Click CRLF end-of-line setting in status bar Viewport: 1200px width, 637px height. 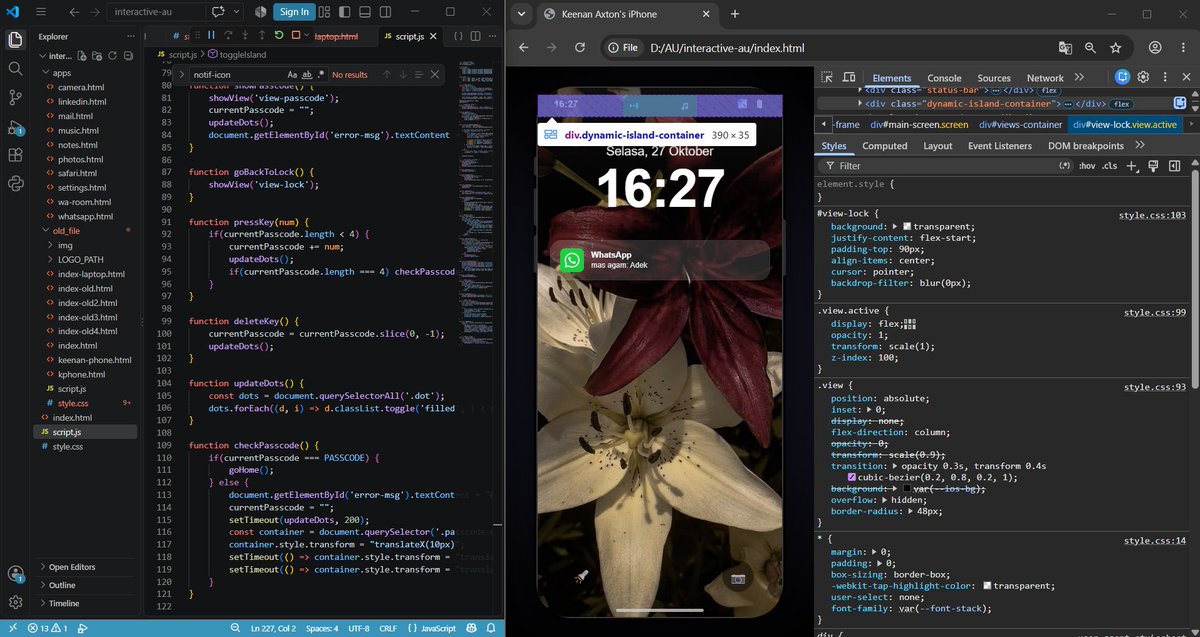[x=388, y=628]
